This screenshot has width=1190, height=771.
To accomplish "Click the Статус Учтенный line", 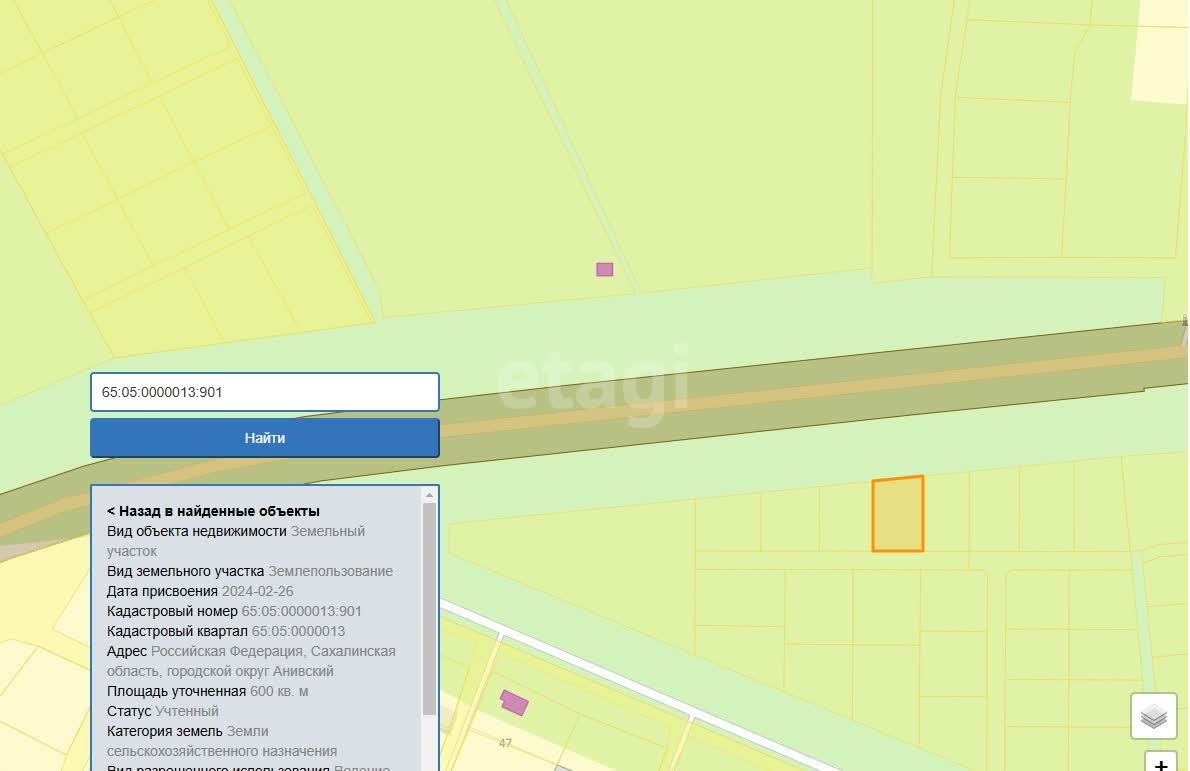I will 163,711.
